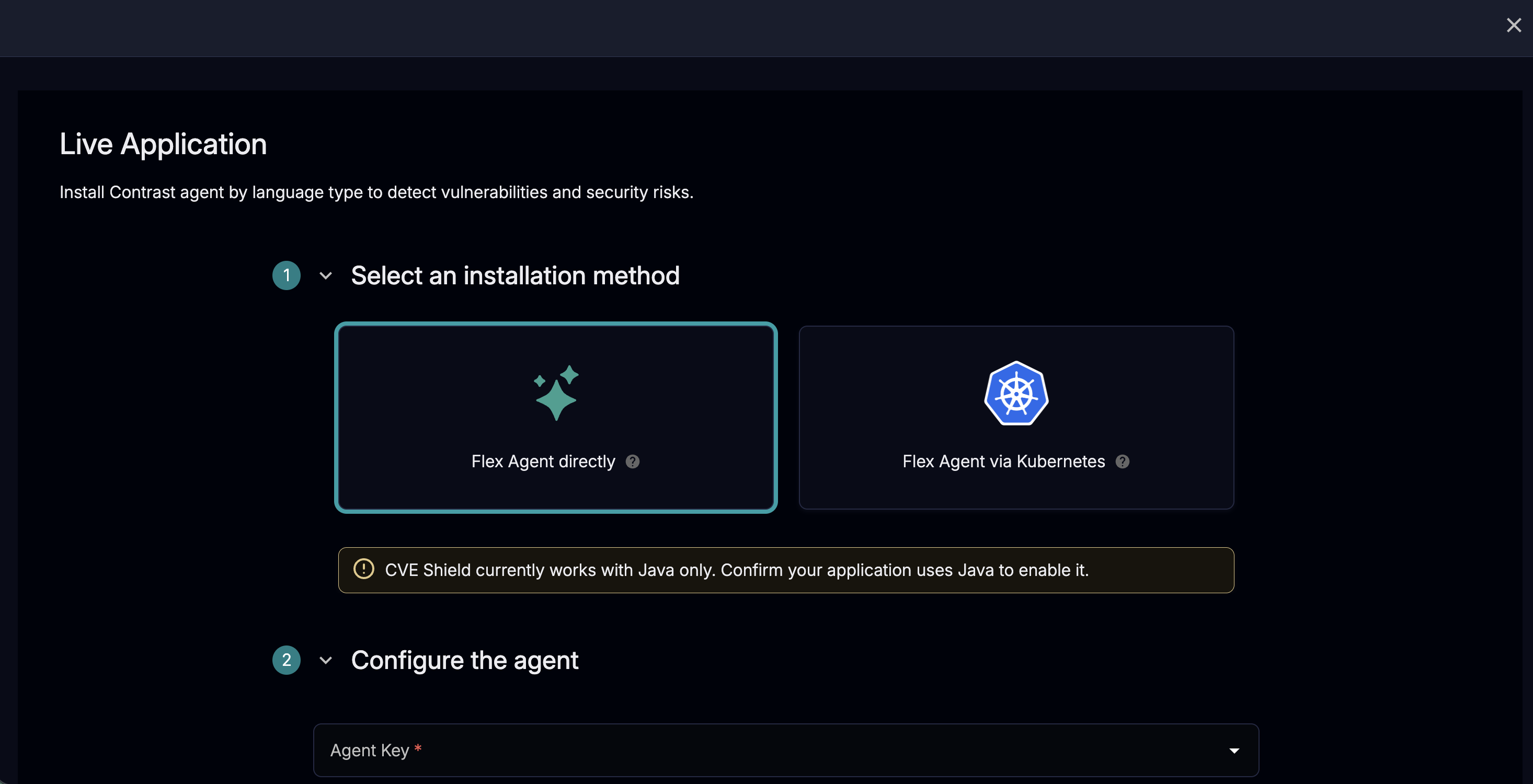Collapse the Configure the agent section
This screenshot has width=1533, height=784.
tap(326, 660)
